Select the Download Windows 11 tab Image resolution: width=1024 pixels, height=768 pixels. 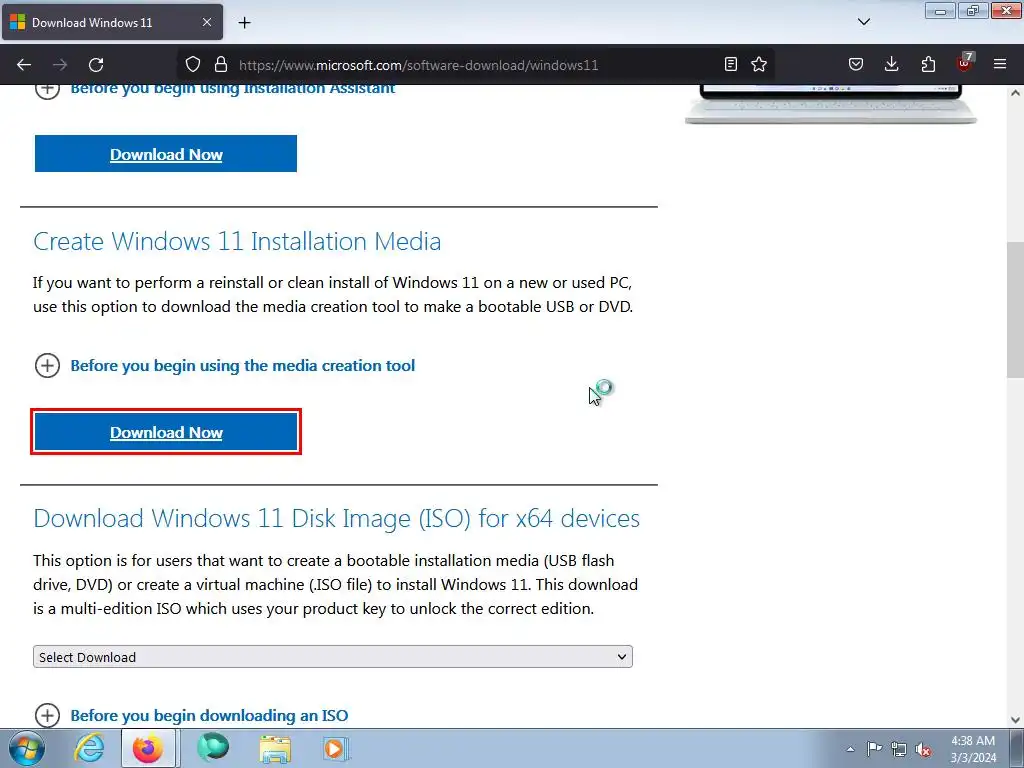point(112,22)
